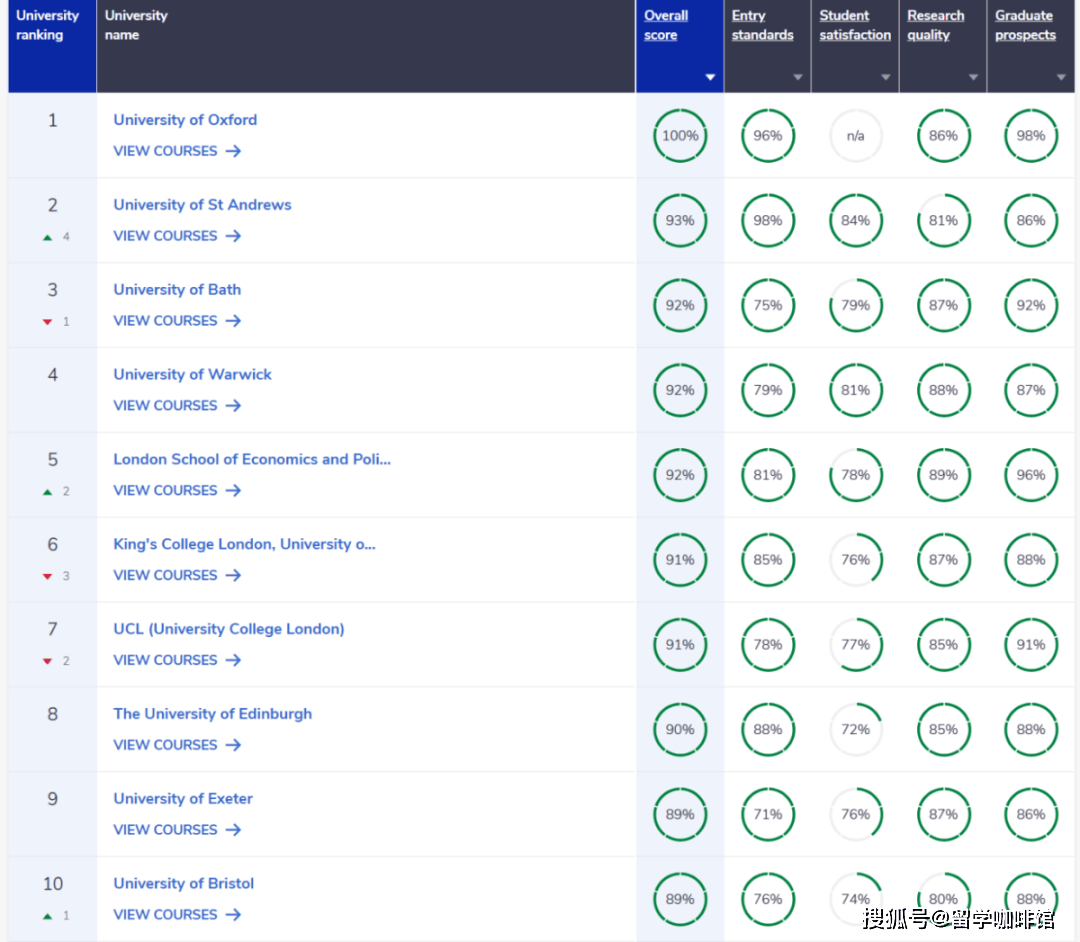This screenshot has height=942, width=1080.
Task: Click Edinburgh's 72% student satisfaction circle
Action: (x=855, y=729)
